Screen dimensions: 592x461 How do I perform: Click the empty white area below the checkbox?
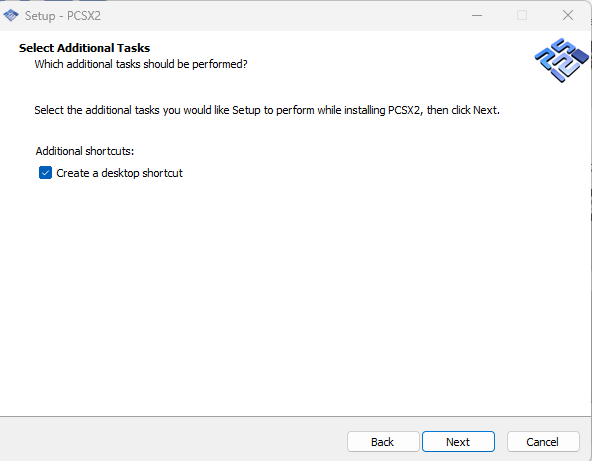294,294
